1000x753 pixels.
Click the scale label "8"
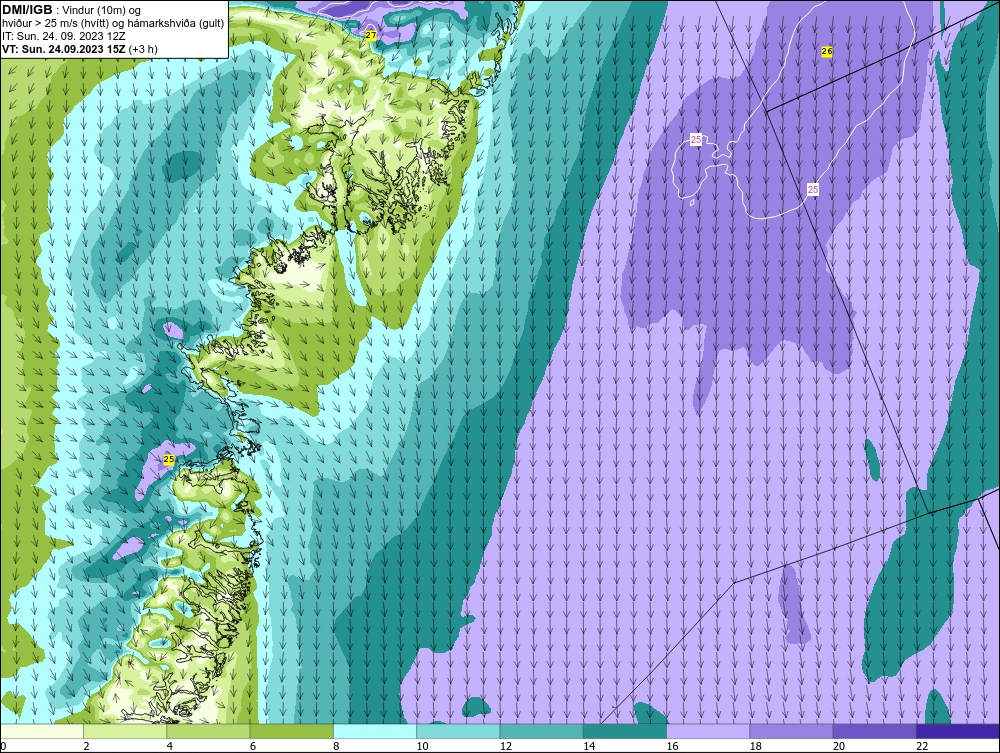(336, 746)
